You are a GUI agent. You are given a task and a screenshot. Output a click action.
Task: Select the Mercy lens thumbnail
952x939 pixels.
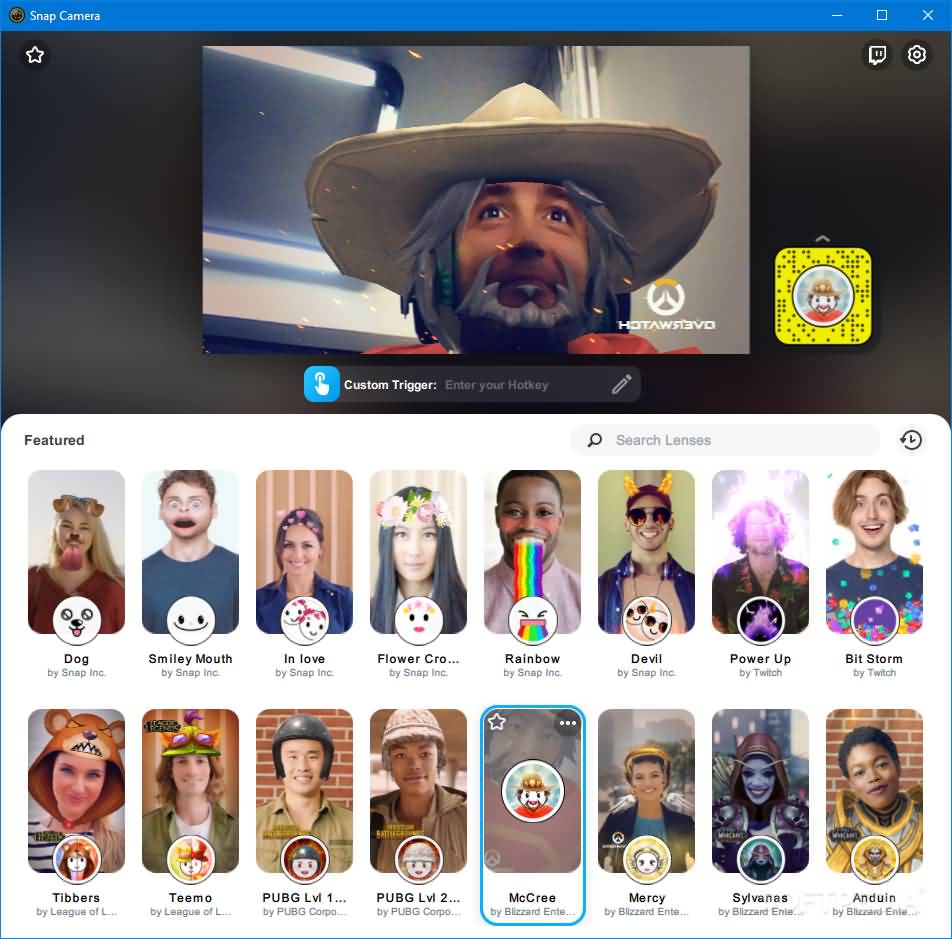point(646,791)
